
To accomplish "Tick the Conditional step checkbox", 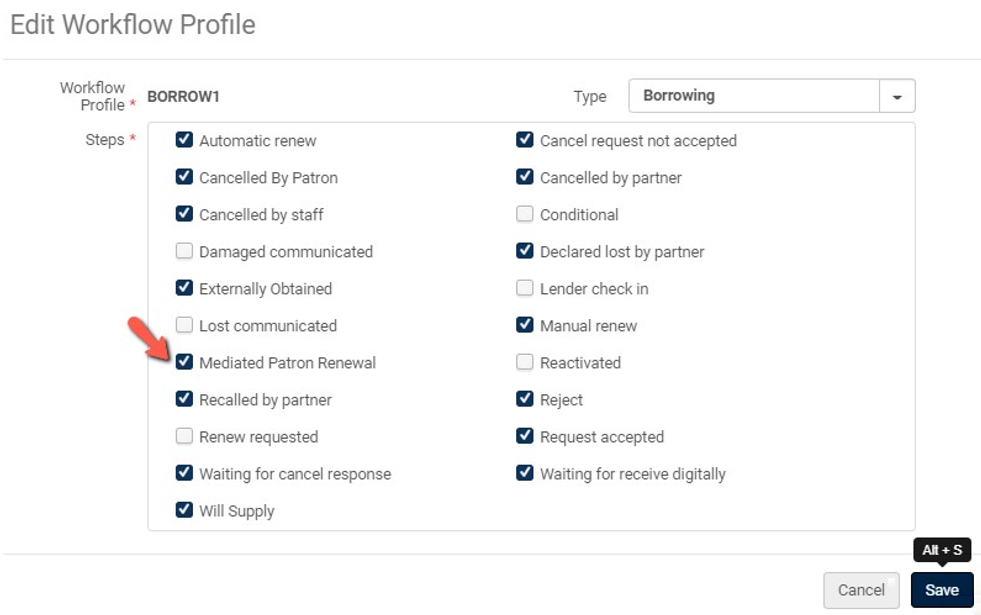I will point(524,214).
